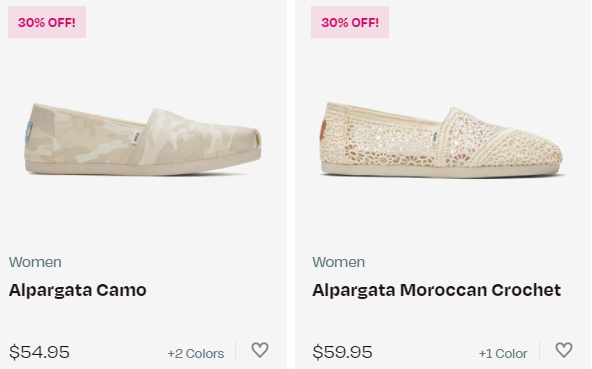Add Alpargata Moroccan Crochet to wishlist via heart
Viewport: 592px width, 369px height.
(564, 350)
